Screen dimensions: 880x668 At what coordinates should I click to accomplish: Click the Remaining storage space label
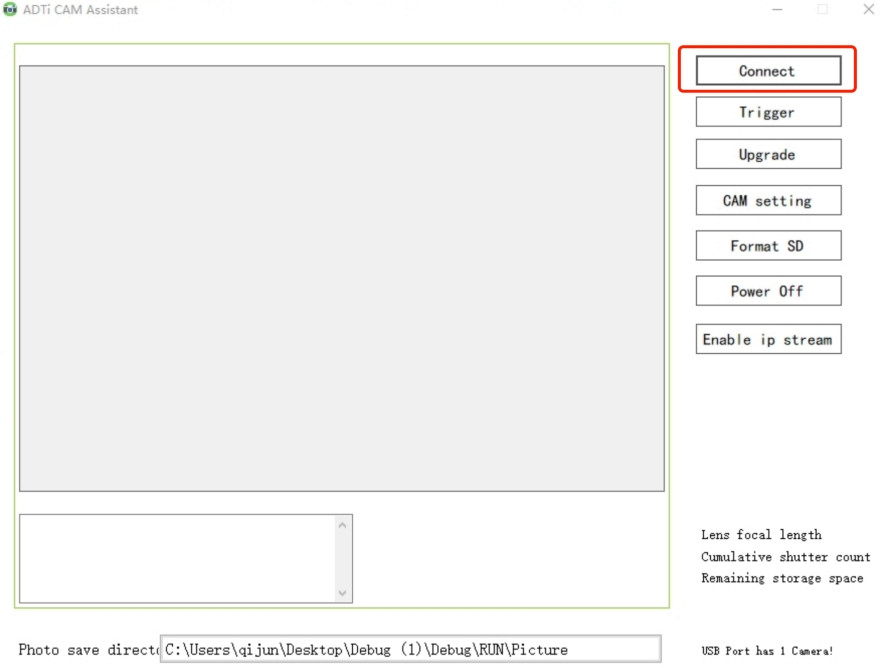click(781, 579)
